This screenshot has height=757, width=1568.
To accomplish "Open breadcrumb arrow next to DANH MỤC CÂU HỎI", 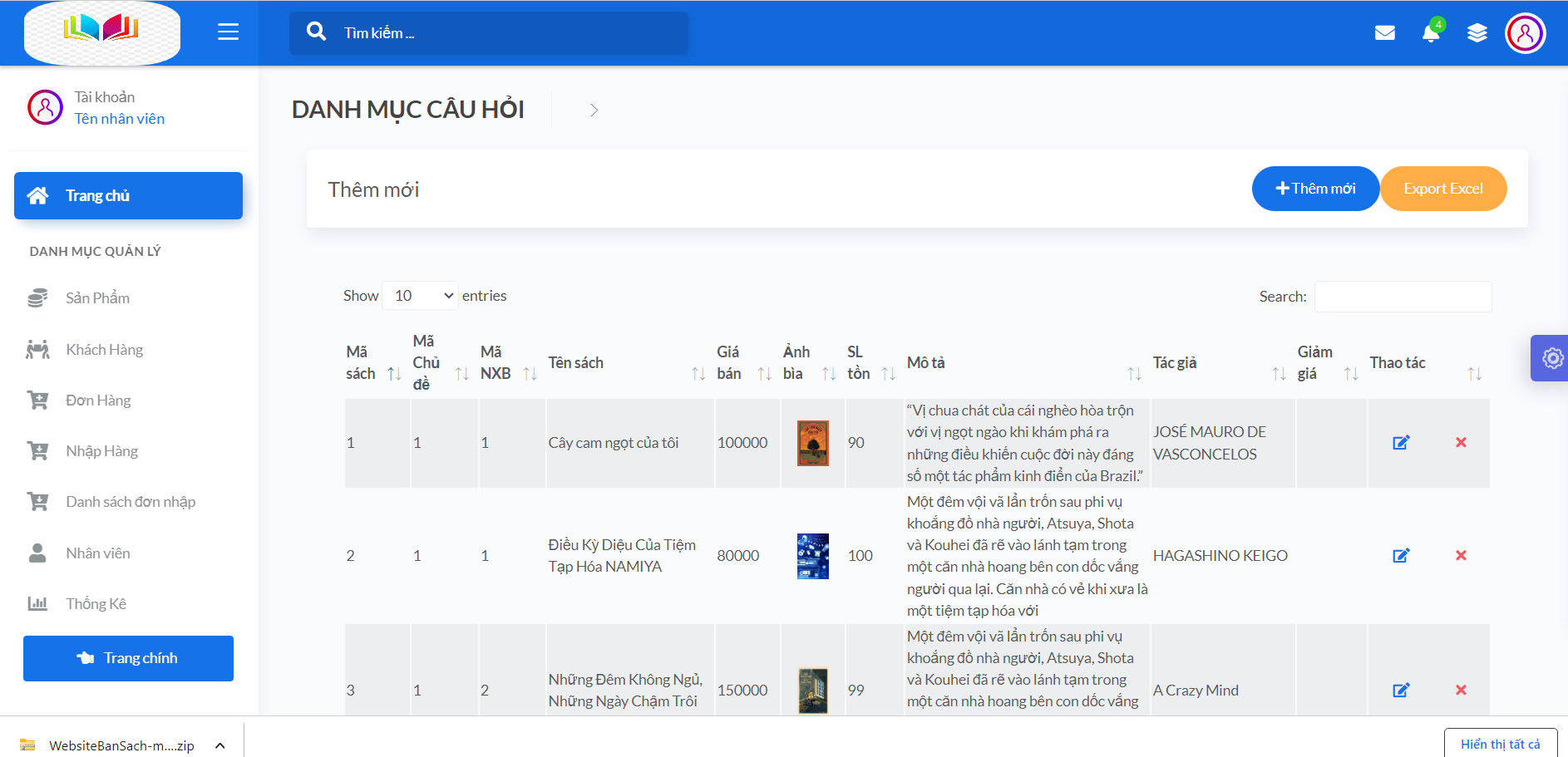I will tap(594, 110).
